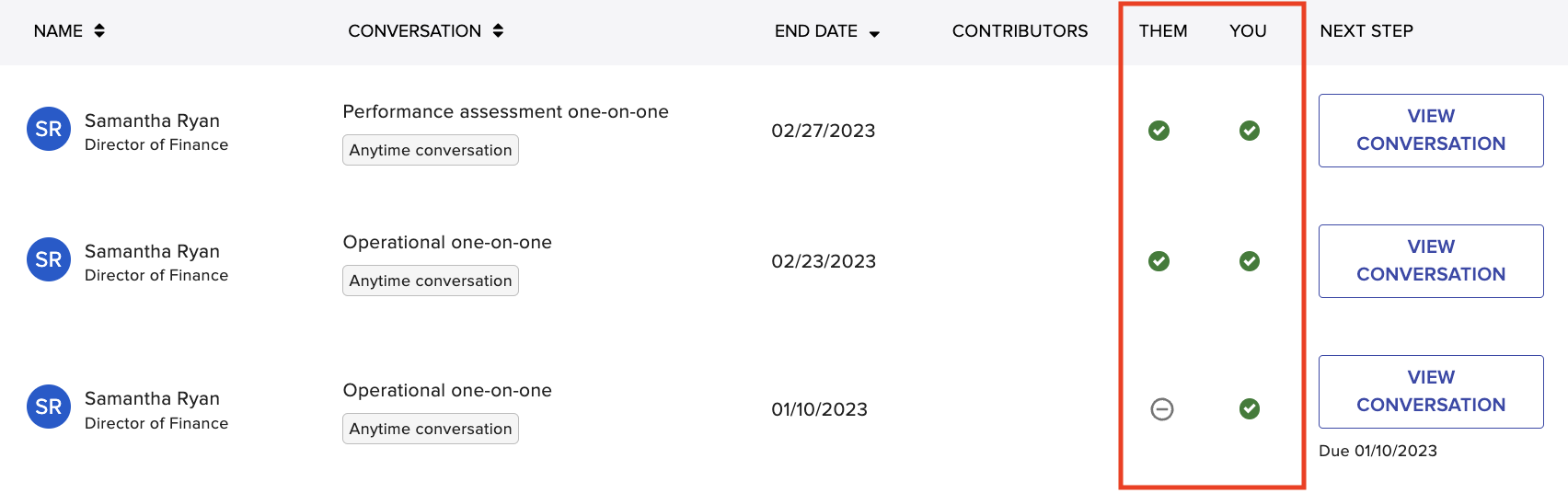1568x493 pixels.
Task: Click YOU green check for 02/23/2023 conversation
Action: tap(1250, 261)
